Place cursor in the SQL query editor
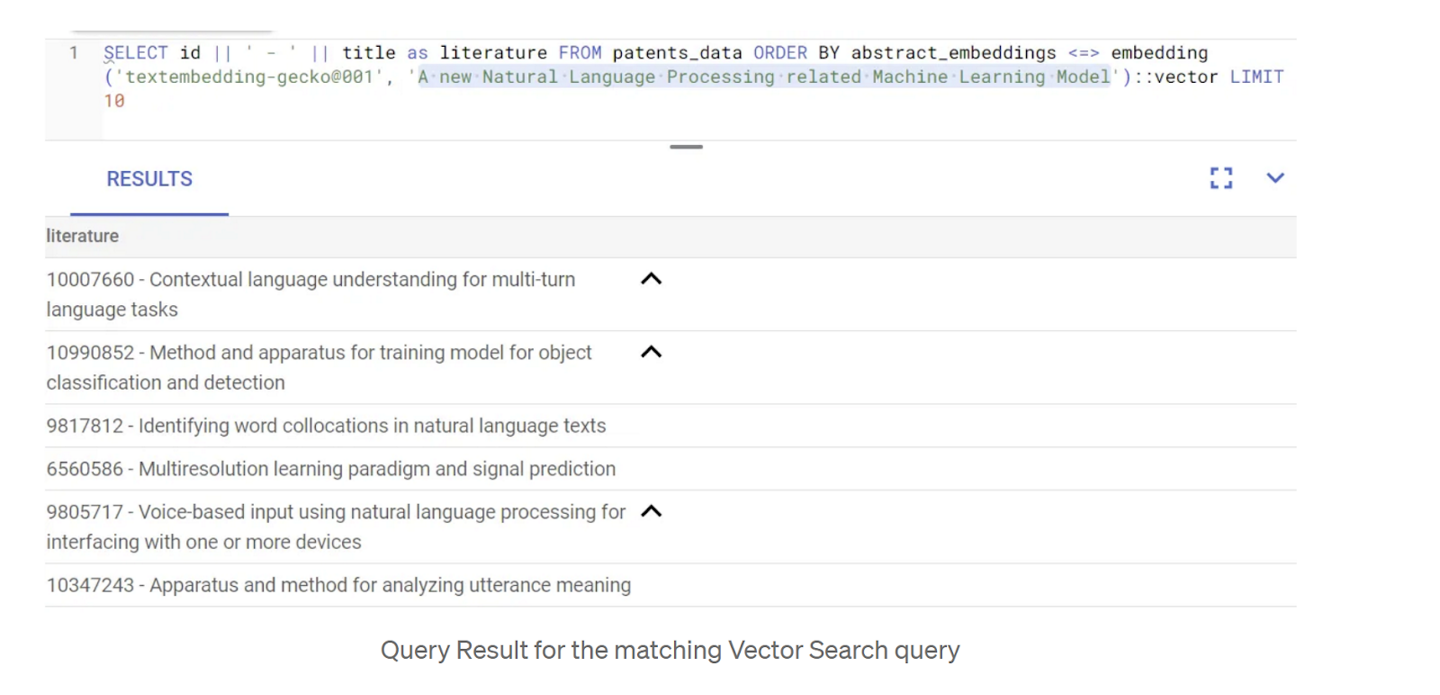Screen dimensions: 1440x695 (x=600, y=76)
